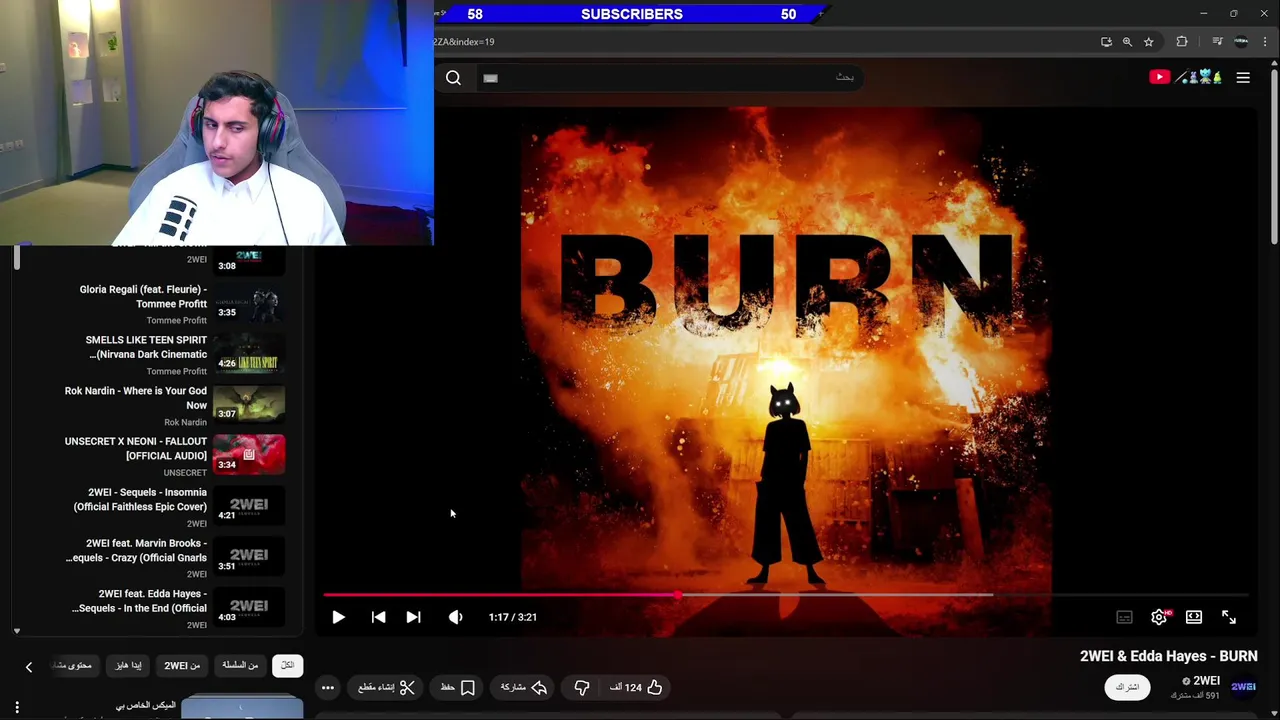Click FALLOUT red thumbnail 3:34
Screen dimensions: 1280x720
click(x=249, y=455)
